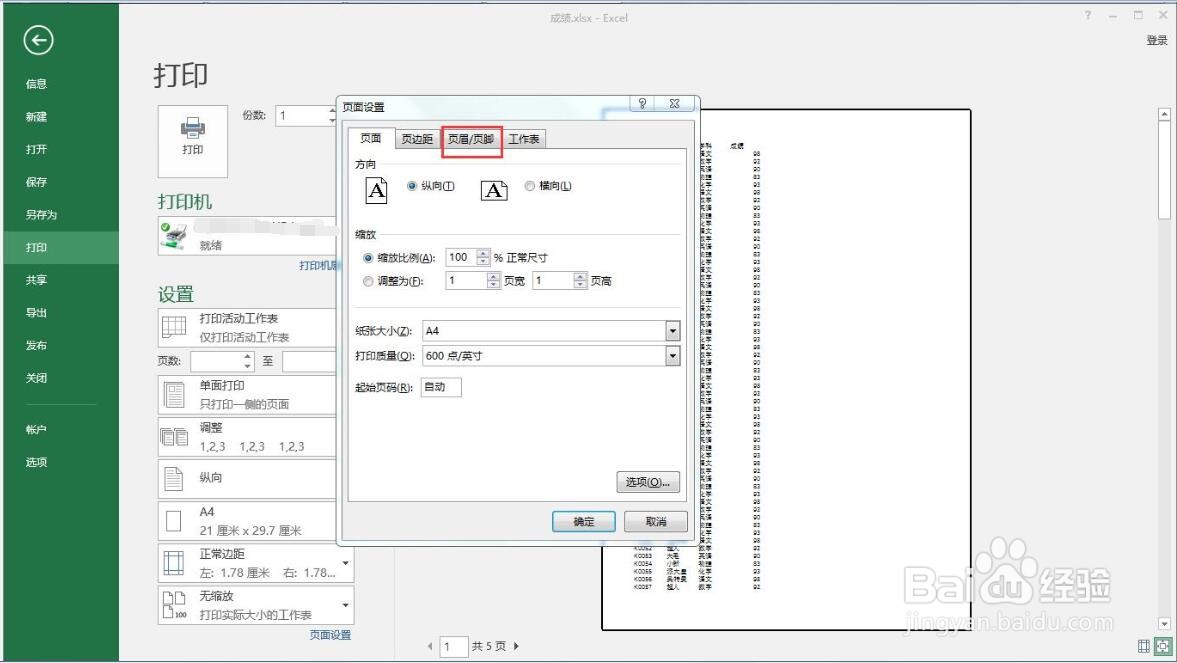Viewport: 1177px width, 663px height.
Task: Click the 单面打印 page icon
Action: (x=174, y=394)
